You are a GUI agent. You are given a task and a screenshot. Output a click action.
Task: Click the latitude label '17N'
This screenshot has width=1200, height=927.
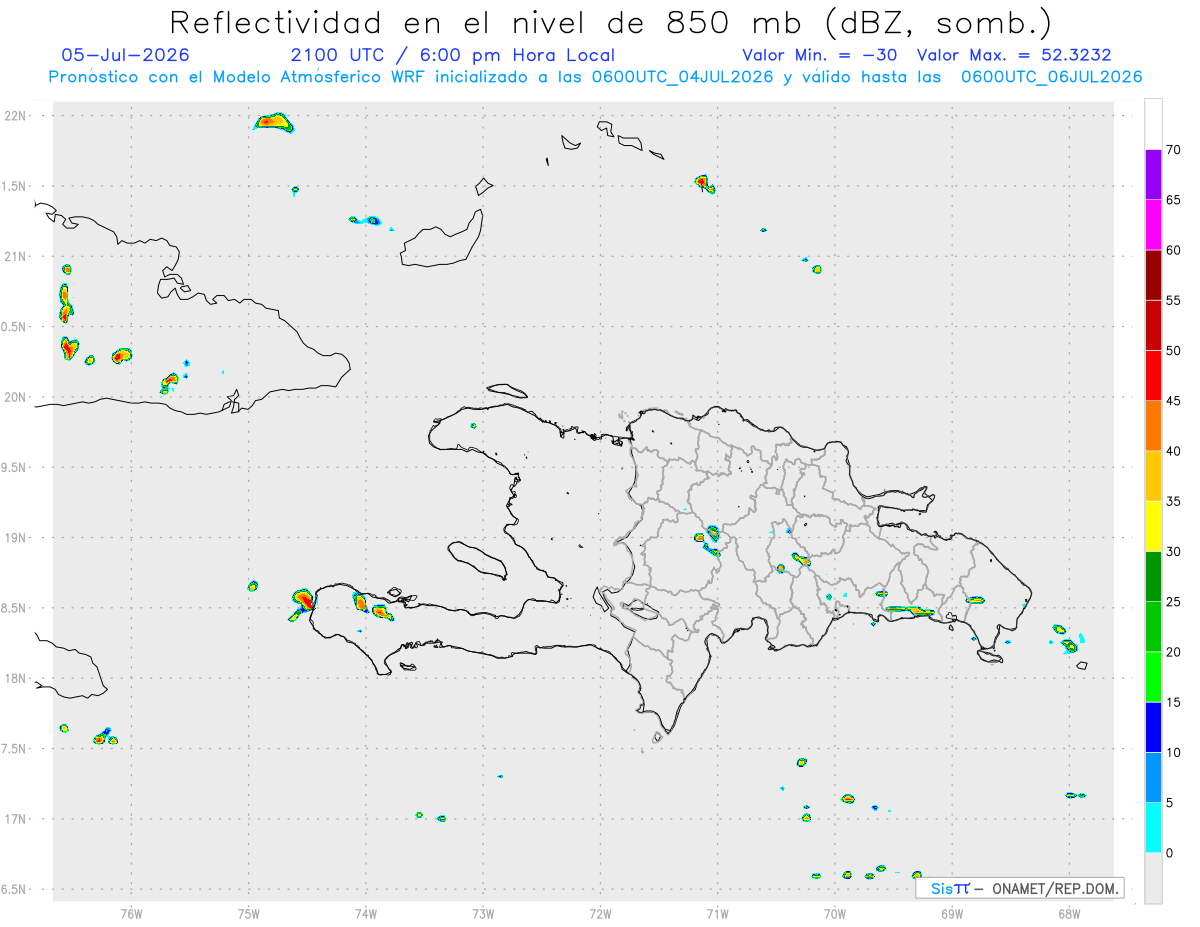click(x=16, y=819)
